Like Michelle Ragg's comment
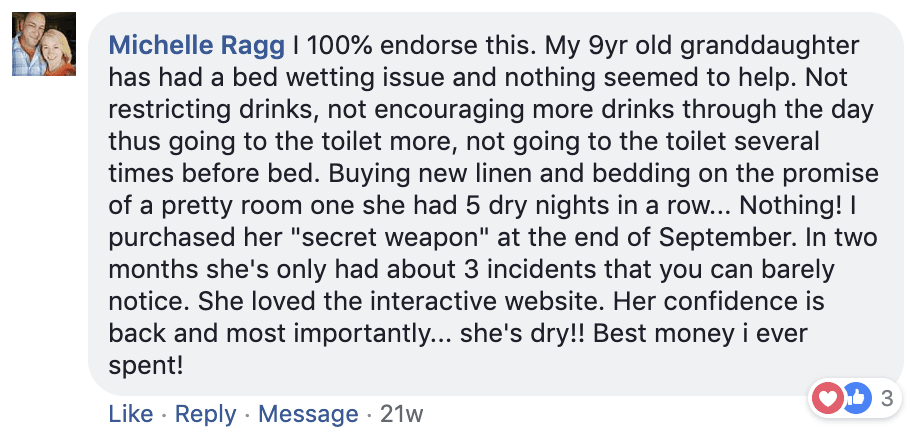Viewport: 922px width, 440px height. pos(130,414)
